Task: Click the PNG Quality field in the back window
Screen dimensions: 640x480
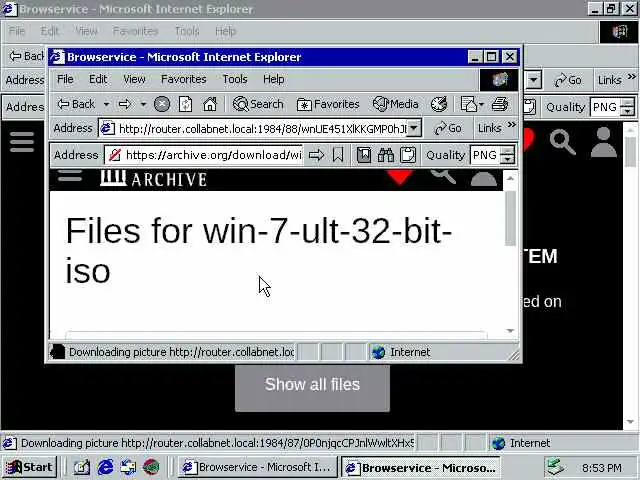Action: pyautogui.click(x=604, y=107)
